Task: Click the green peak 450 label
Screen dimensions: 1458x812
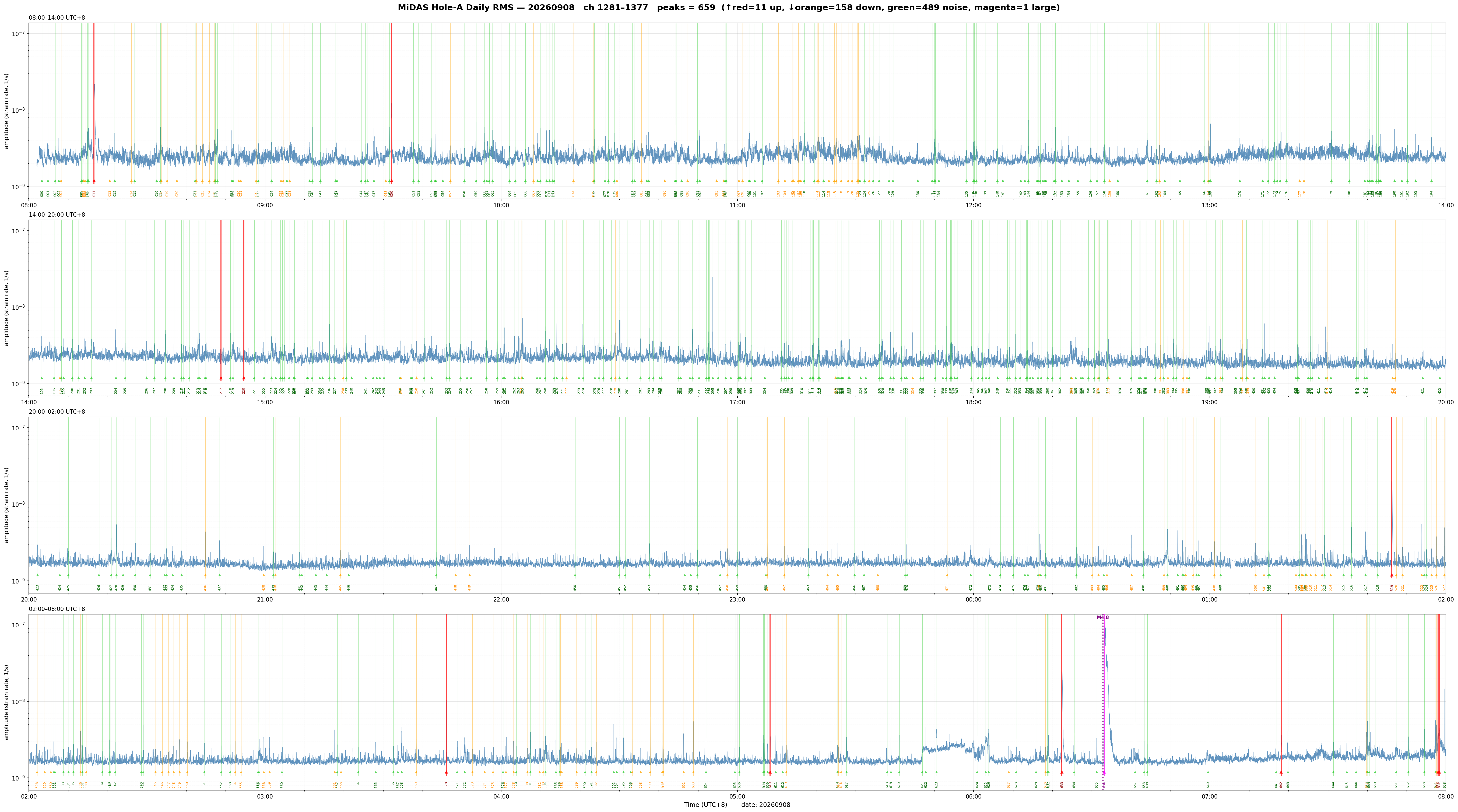Action: tap(575, 588)
